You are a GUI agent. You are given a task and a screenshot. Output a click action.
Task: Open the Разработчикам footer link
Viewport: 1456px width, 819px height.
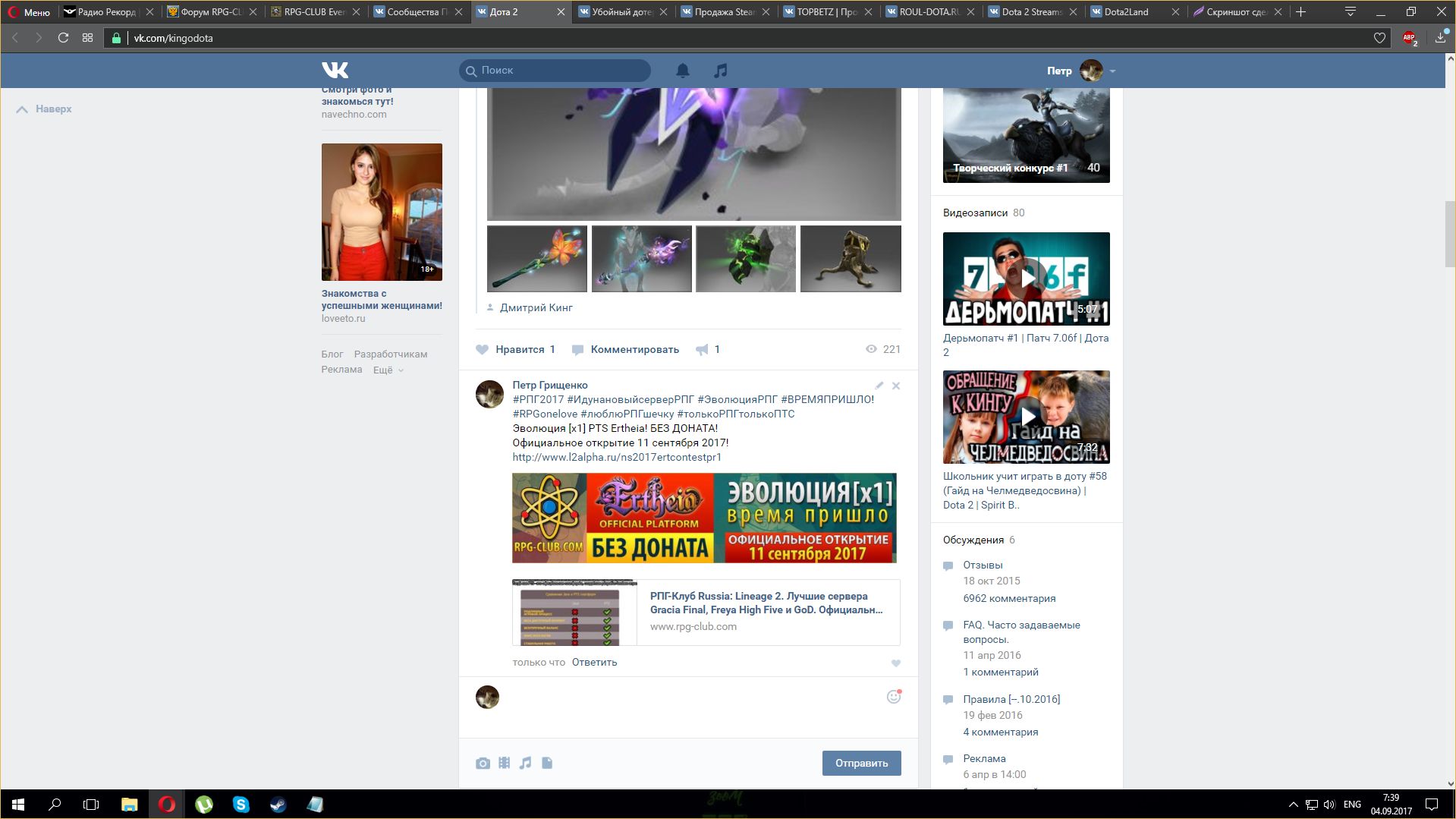click(x=390, y=354)
